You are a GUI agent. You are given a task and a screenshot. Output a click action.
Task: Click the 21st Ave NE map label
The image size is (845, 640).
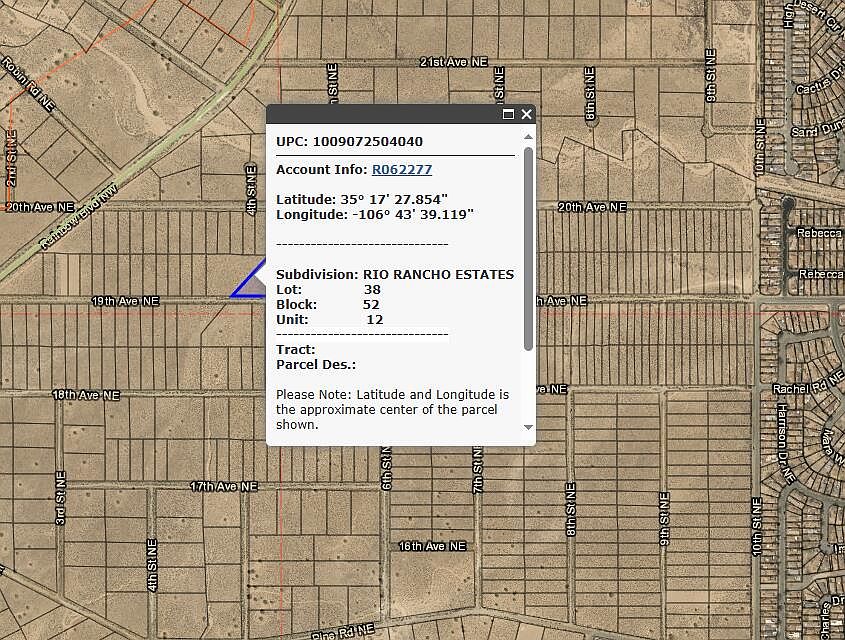(x=453, y=62)
